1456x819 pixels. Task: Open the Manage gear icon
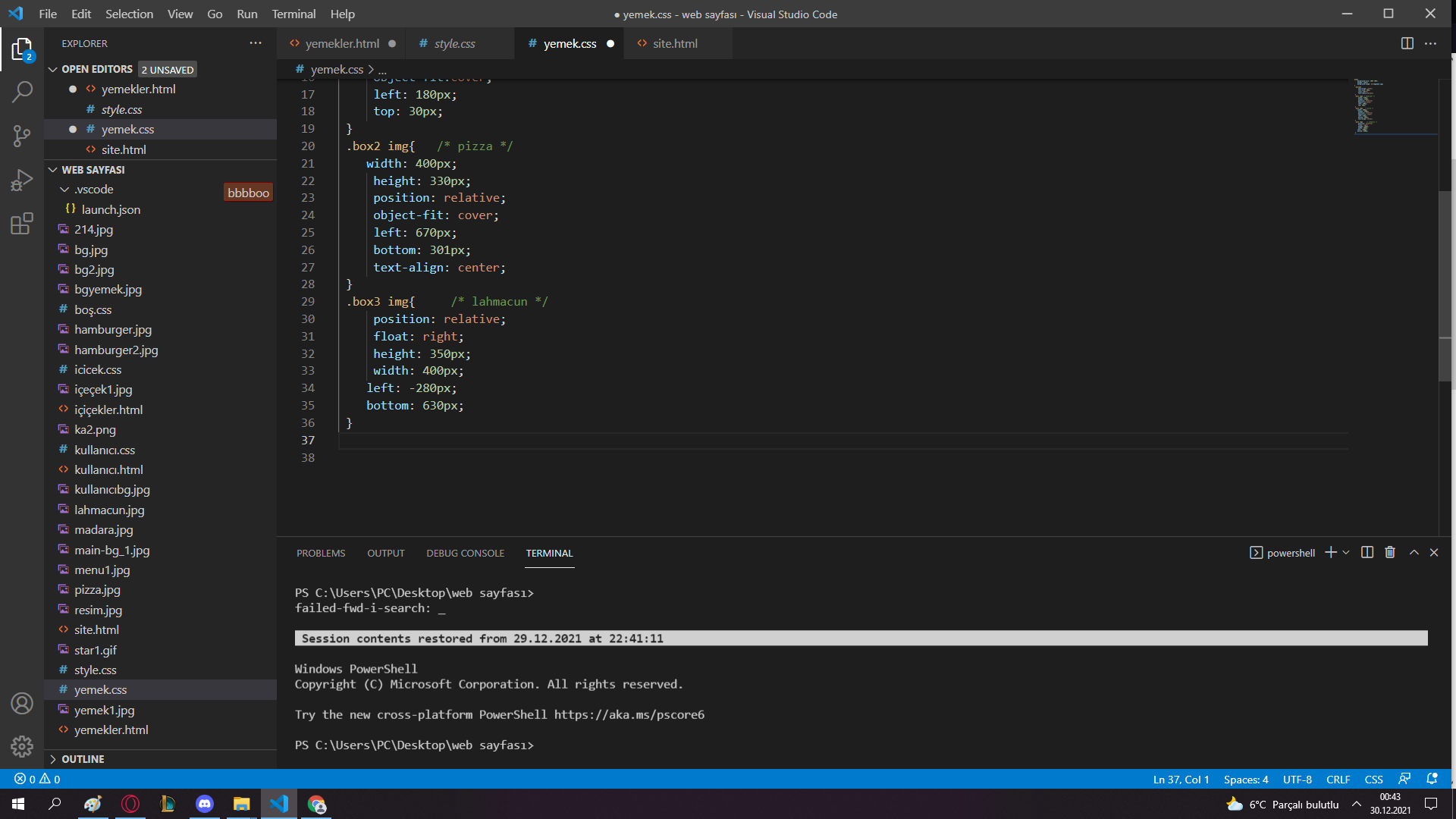click(x=22, y=747)
